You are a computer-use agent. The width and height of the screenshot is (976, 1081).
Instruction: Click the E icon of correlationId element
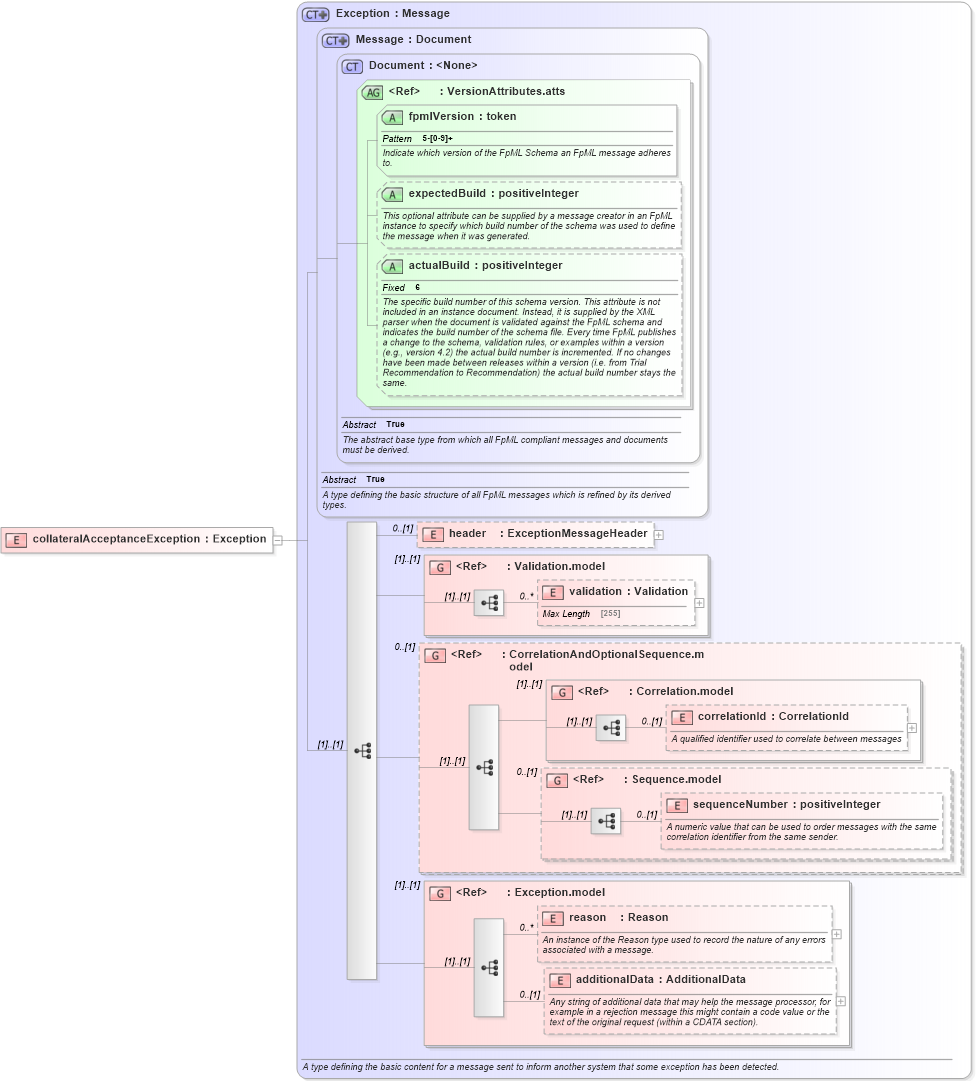[682, 718]
